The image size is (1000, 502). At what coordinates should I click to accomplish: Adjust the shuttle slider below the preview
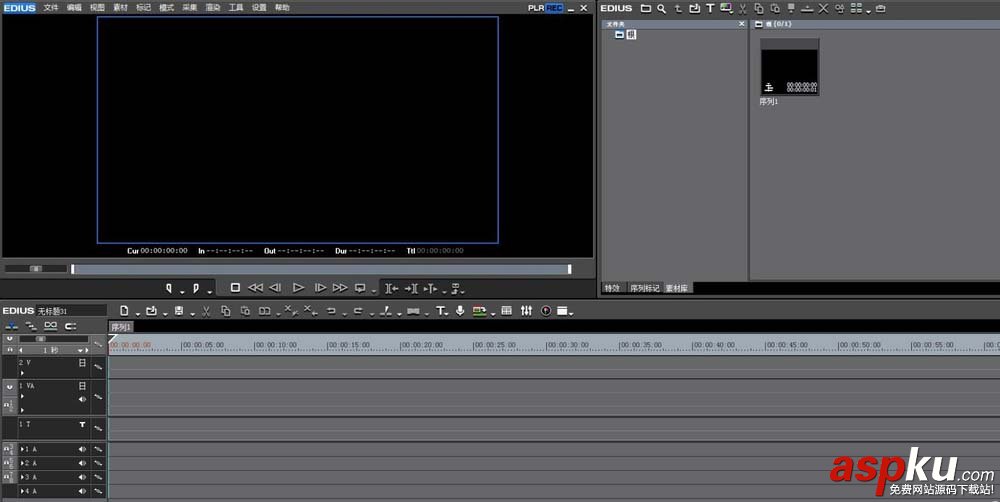tap(36, 269)
